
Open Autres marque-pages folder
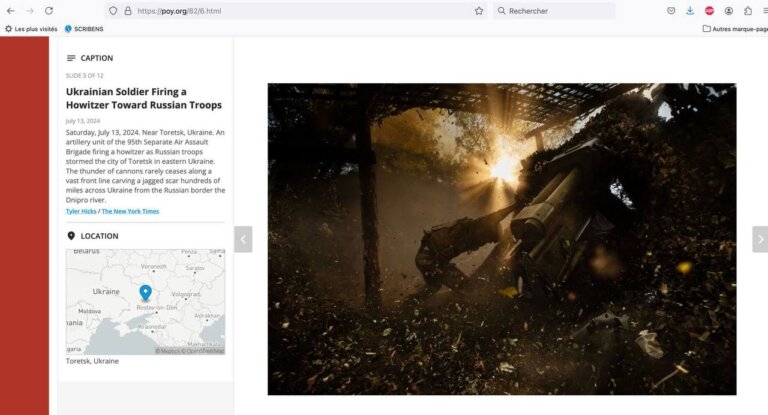pyautogui.click(x=735, y=29)
